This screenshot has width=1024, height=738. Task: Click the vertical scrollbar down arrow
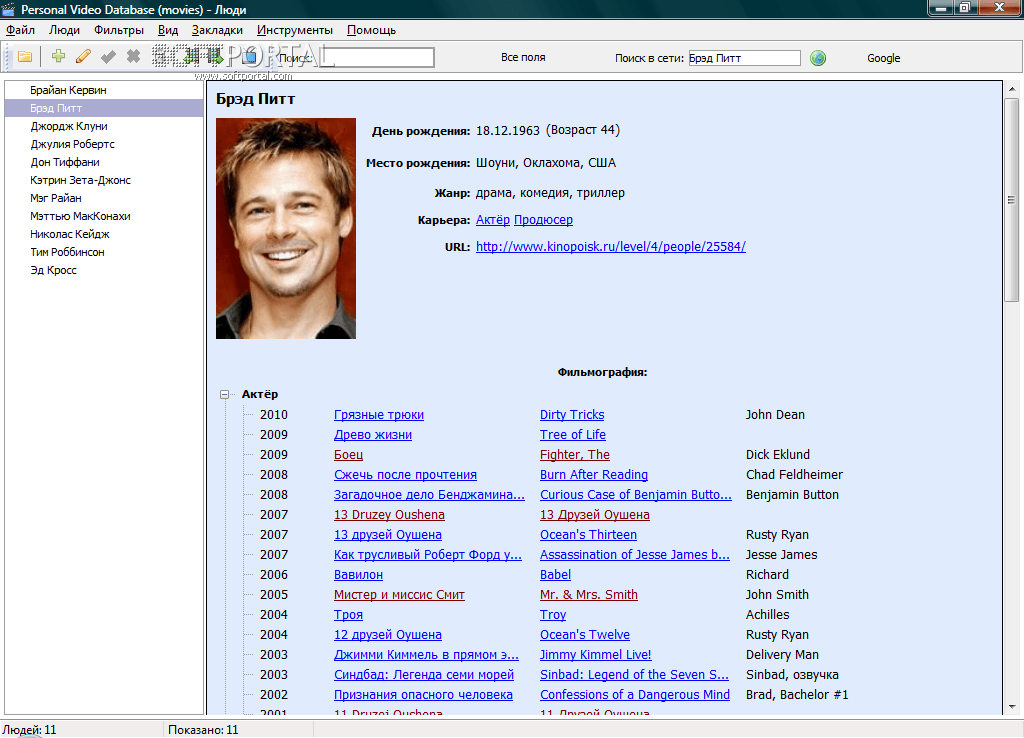click(1012, 707)
